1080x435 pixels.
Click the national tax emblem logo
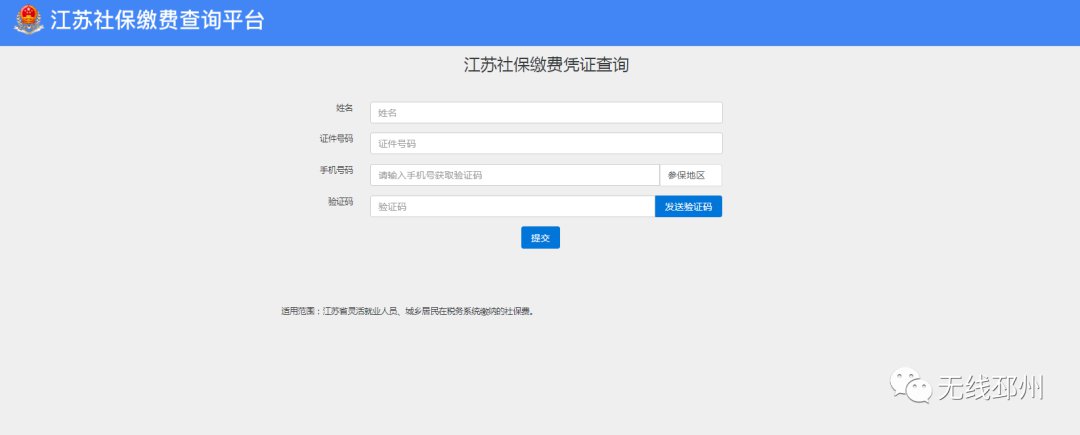(x=28, y=21)
